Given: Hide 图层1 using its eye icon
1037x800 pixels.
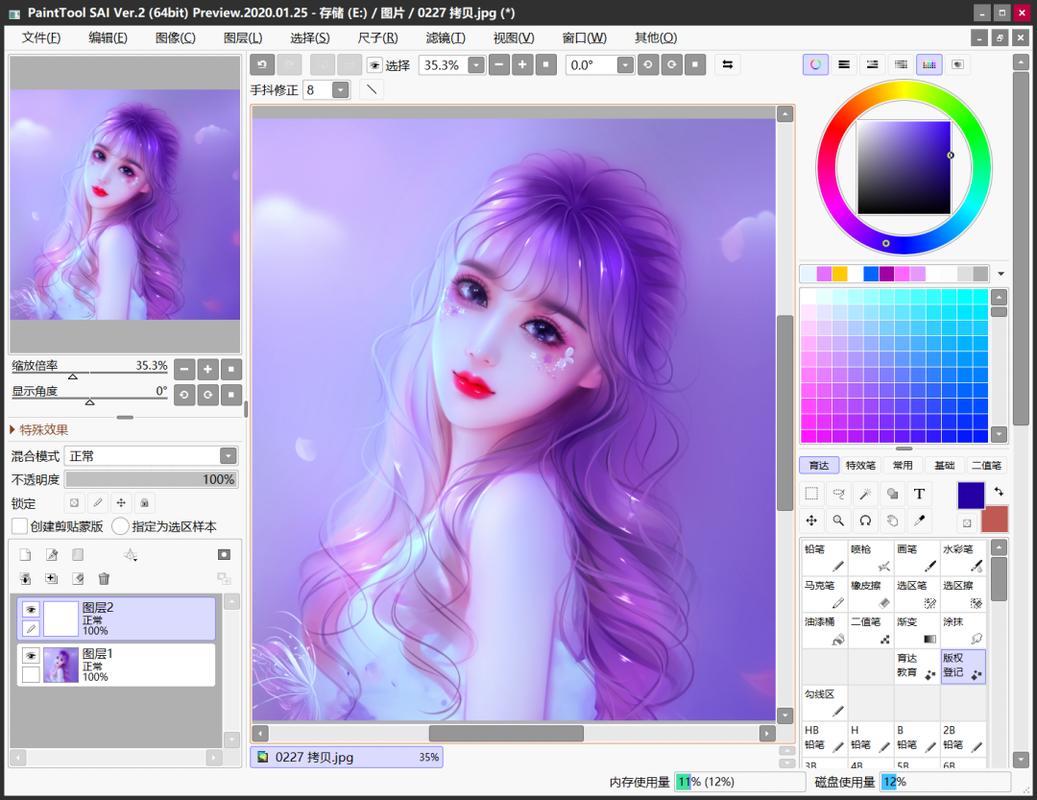Looking at the screenshot, I should (31, 656).
